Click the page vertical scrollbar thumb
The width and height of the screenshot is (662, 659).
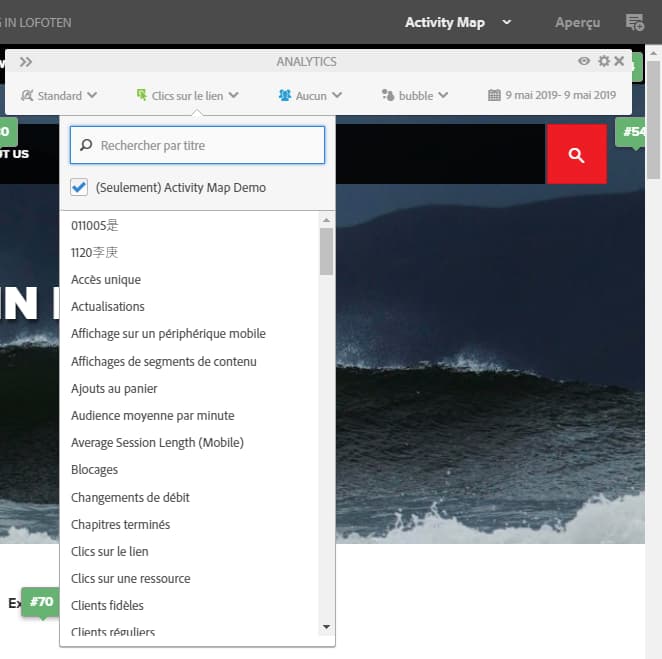[654, 120]
